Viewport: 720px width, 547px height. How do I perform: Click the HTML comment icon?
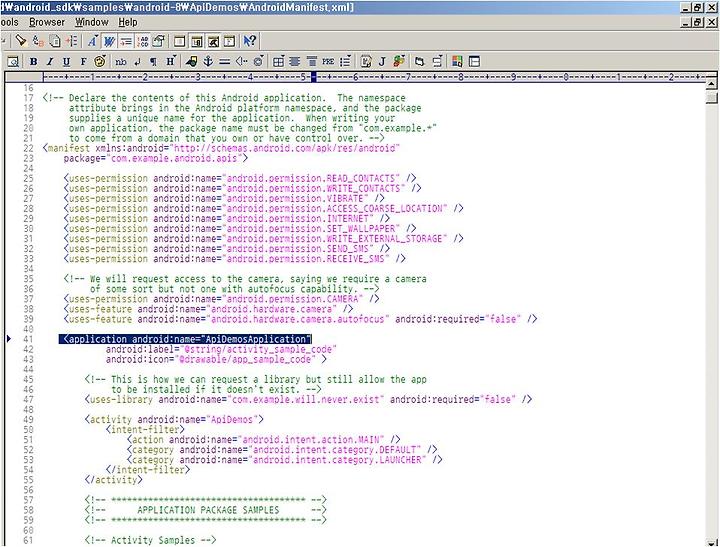242,62
